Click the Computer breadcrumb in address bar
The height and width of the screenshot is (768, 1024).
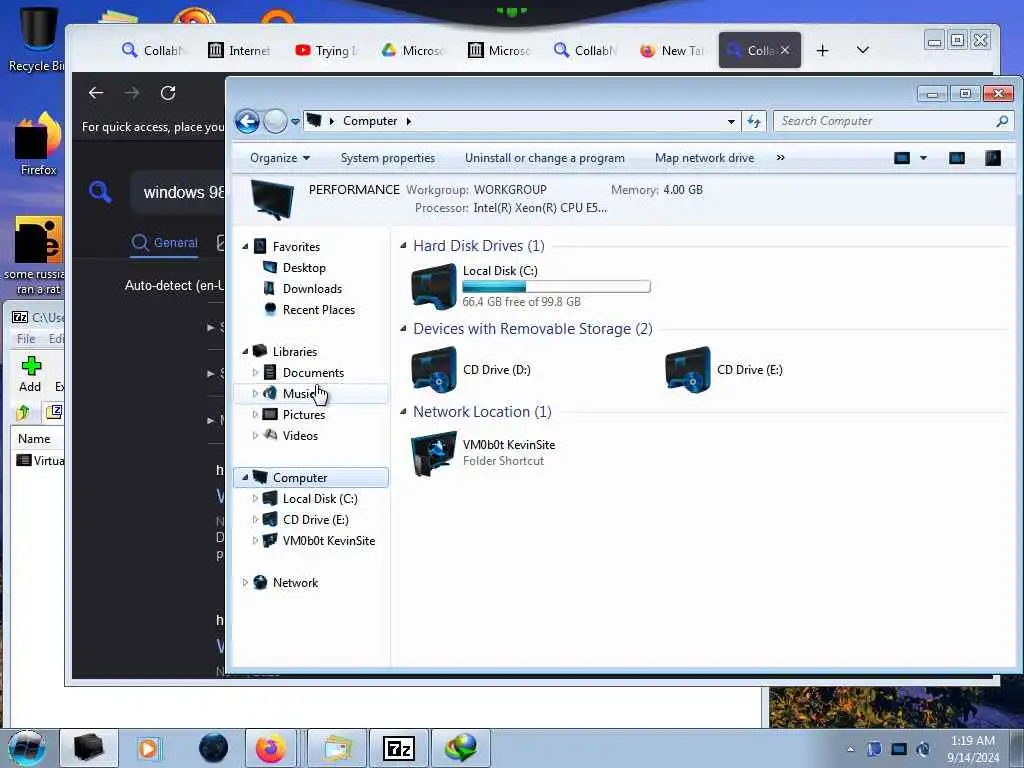point(370,121)
